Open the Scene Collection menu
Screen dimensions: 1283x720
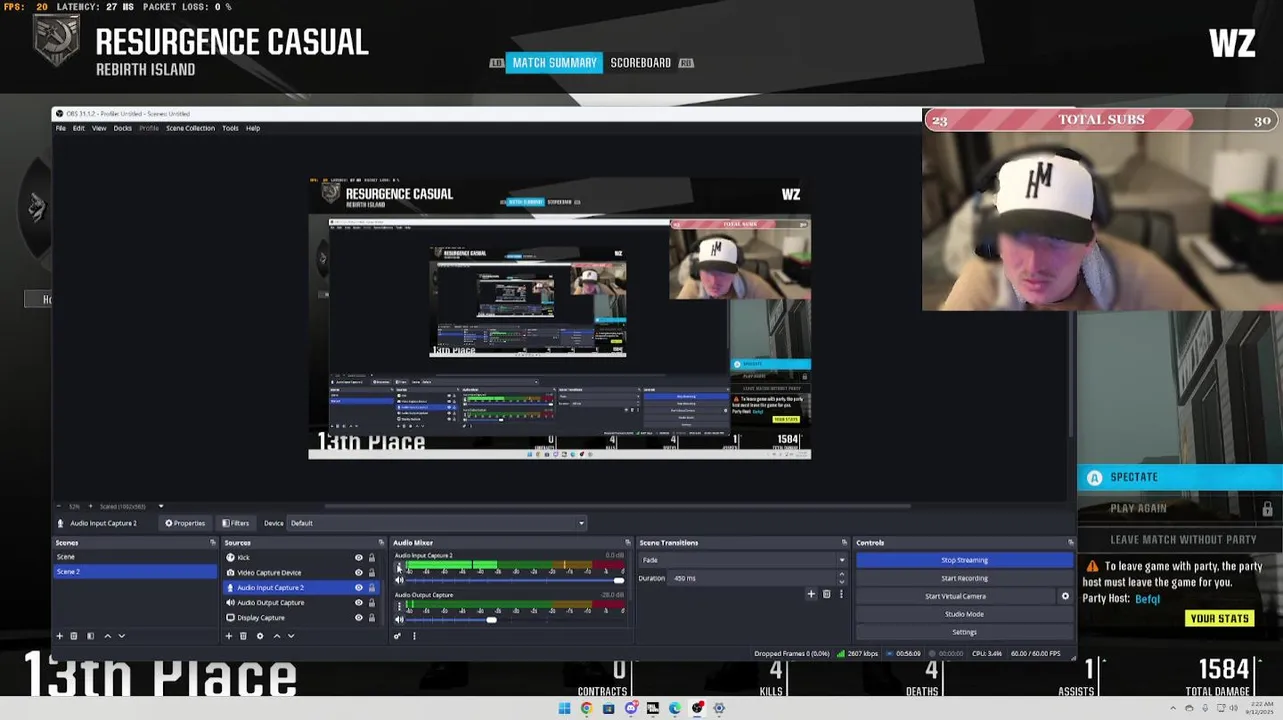pos(190,128)
